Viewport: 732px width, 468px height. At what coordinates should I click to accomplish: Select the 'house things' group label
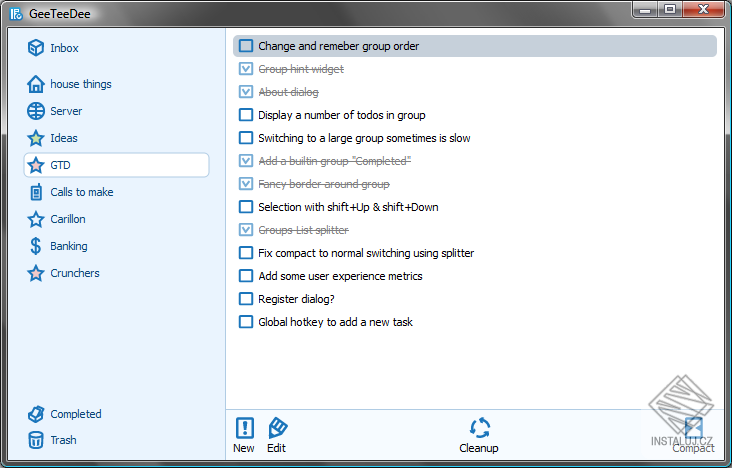point(81,85)
